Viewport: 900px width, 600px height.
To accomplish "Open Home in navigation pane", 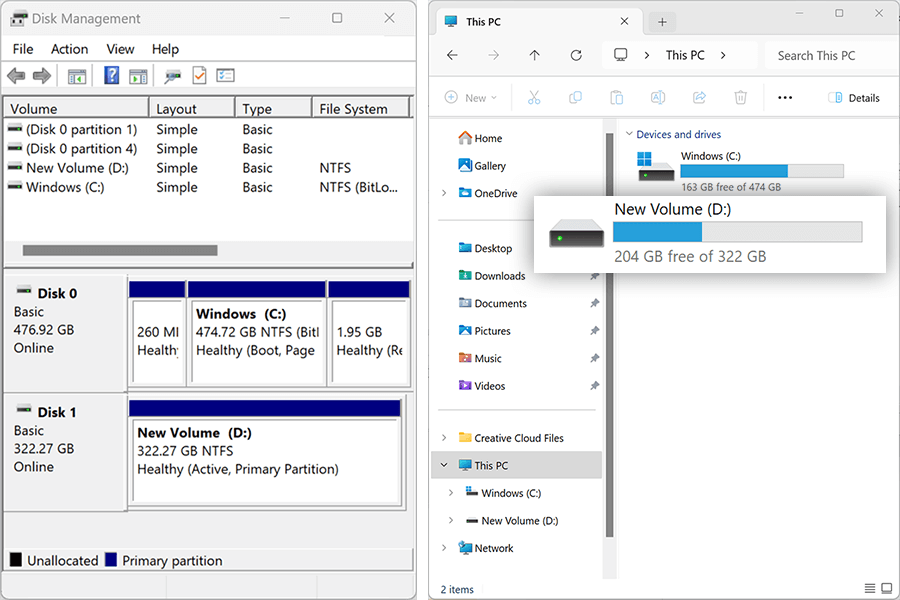I will pos(480,138).
